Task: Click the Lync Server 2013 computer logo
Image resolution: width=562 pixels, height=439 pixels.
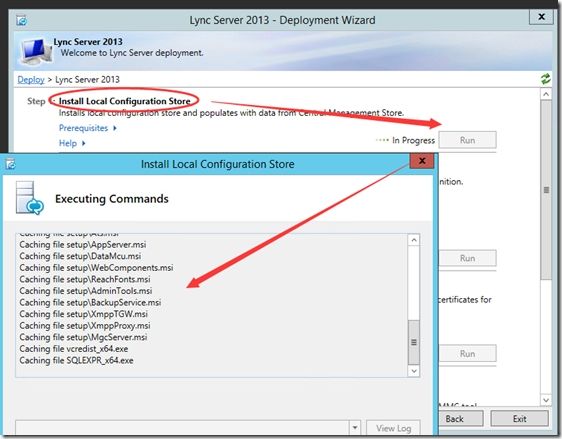Action: pos(35,52)
